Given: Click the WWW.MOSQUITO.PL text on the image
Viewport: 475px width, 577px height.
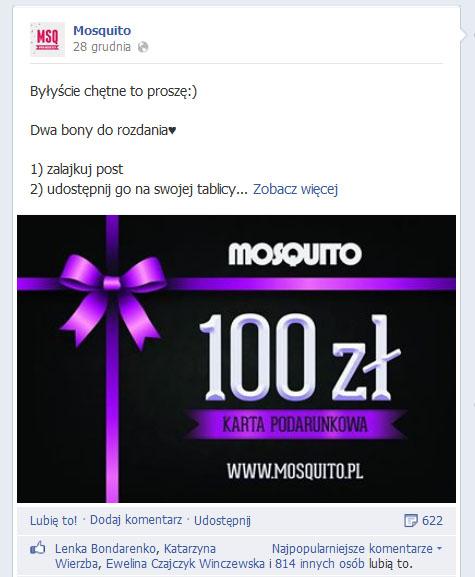Looking at the screenshot, I should tap(295, 471).
